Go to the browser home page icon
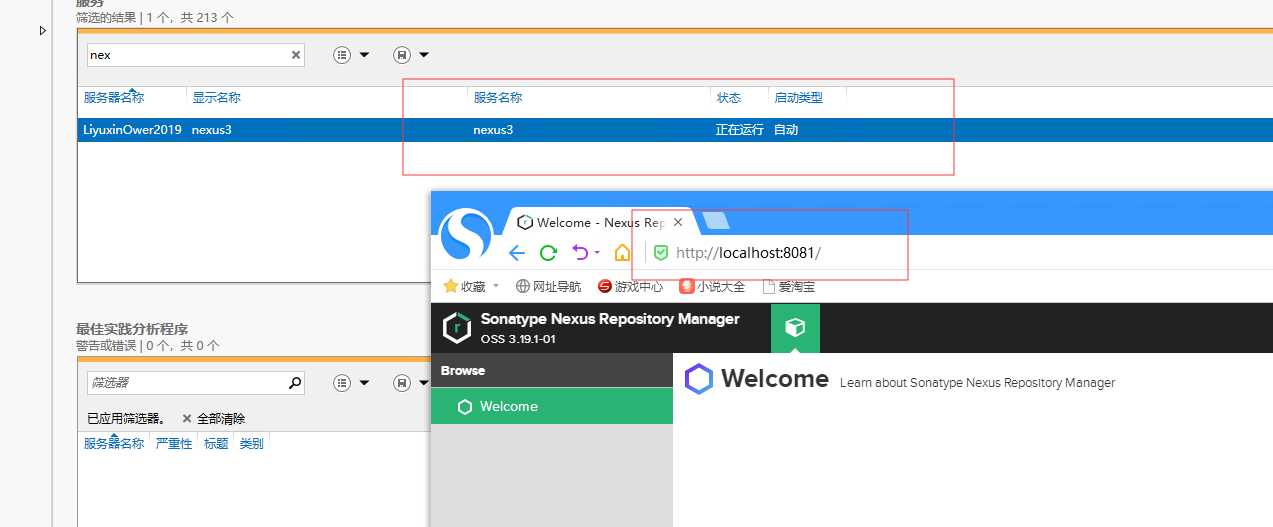The height and width of the screenshot is (527, 1273). 622,253
